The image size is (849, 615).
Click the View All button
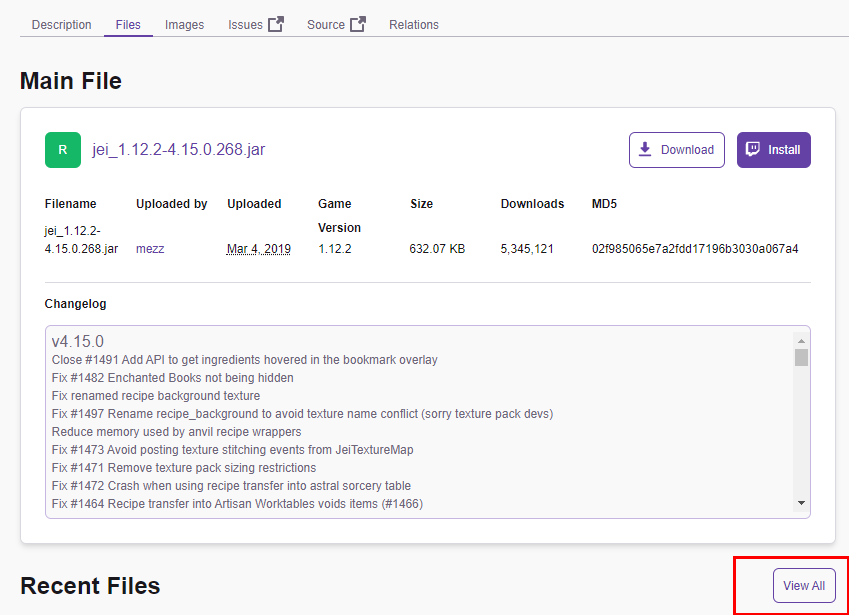(x=804, y=585)
